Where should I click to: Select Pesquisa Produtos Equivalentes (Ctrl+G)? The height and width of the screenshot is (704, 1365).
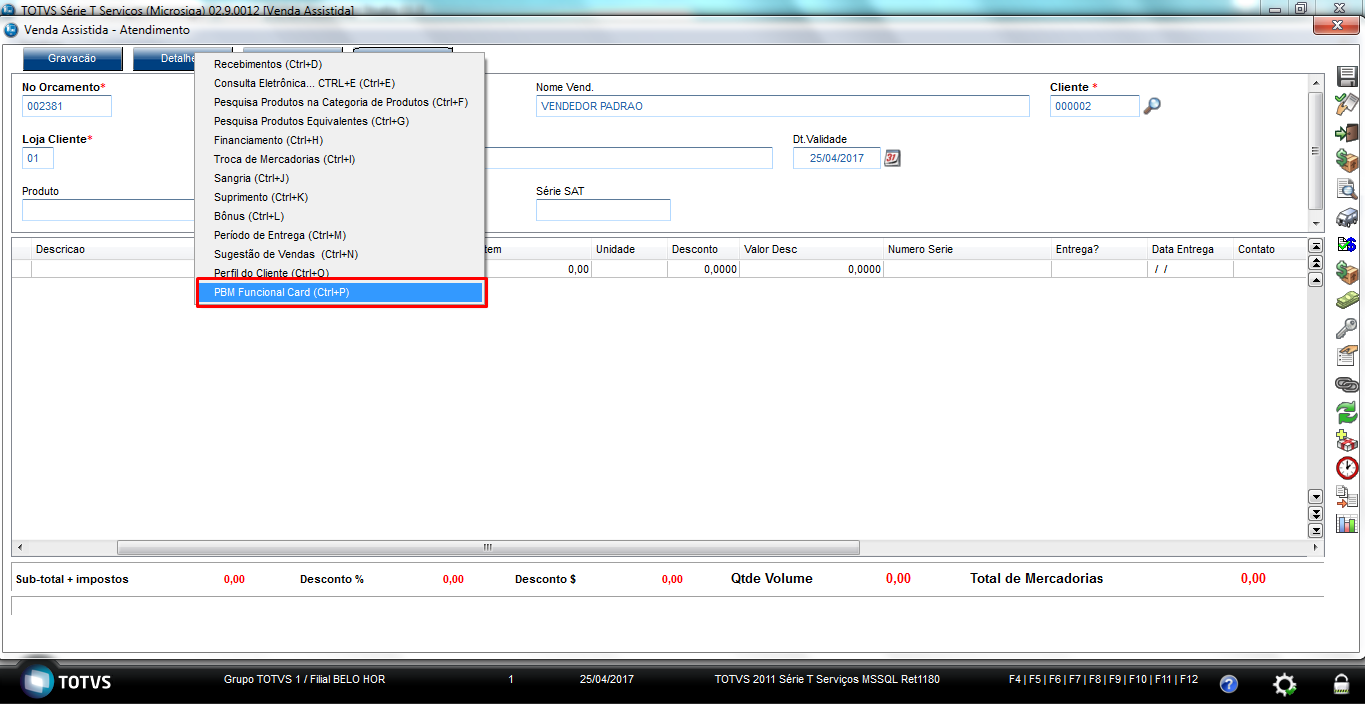point(340,121)
